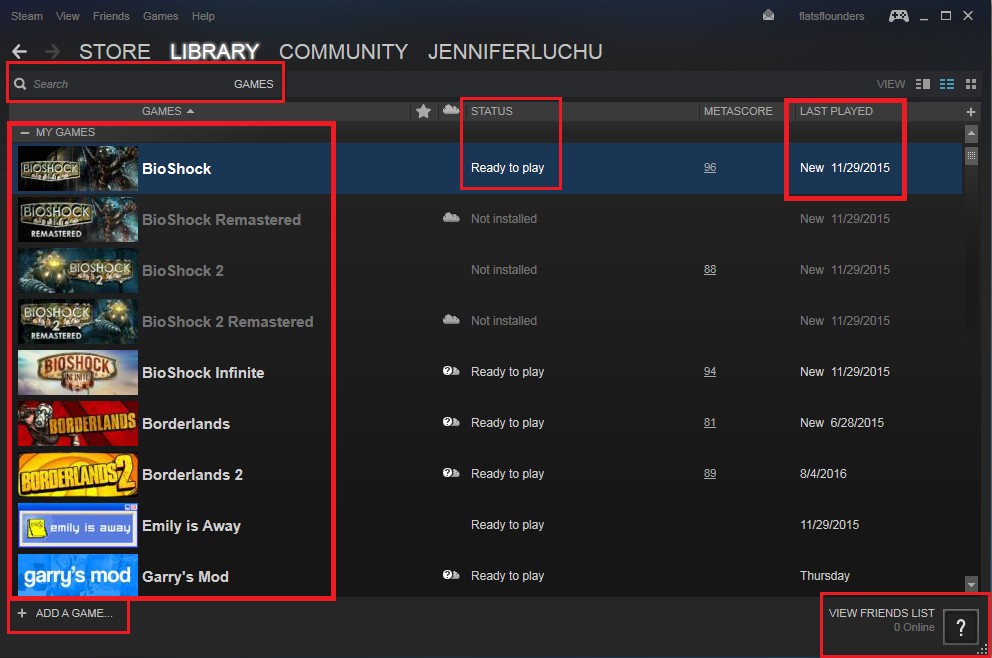Click the plus icon beside Add a Game
This screenshot has height=658, width=992.
(x=22, y=613)
